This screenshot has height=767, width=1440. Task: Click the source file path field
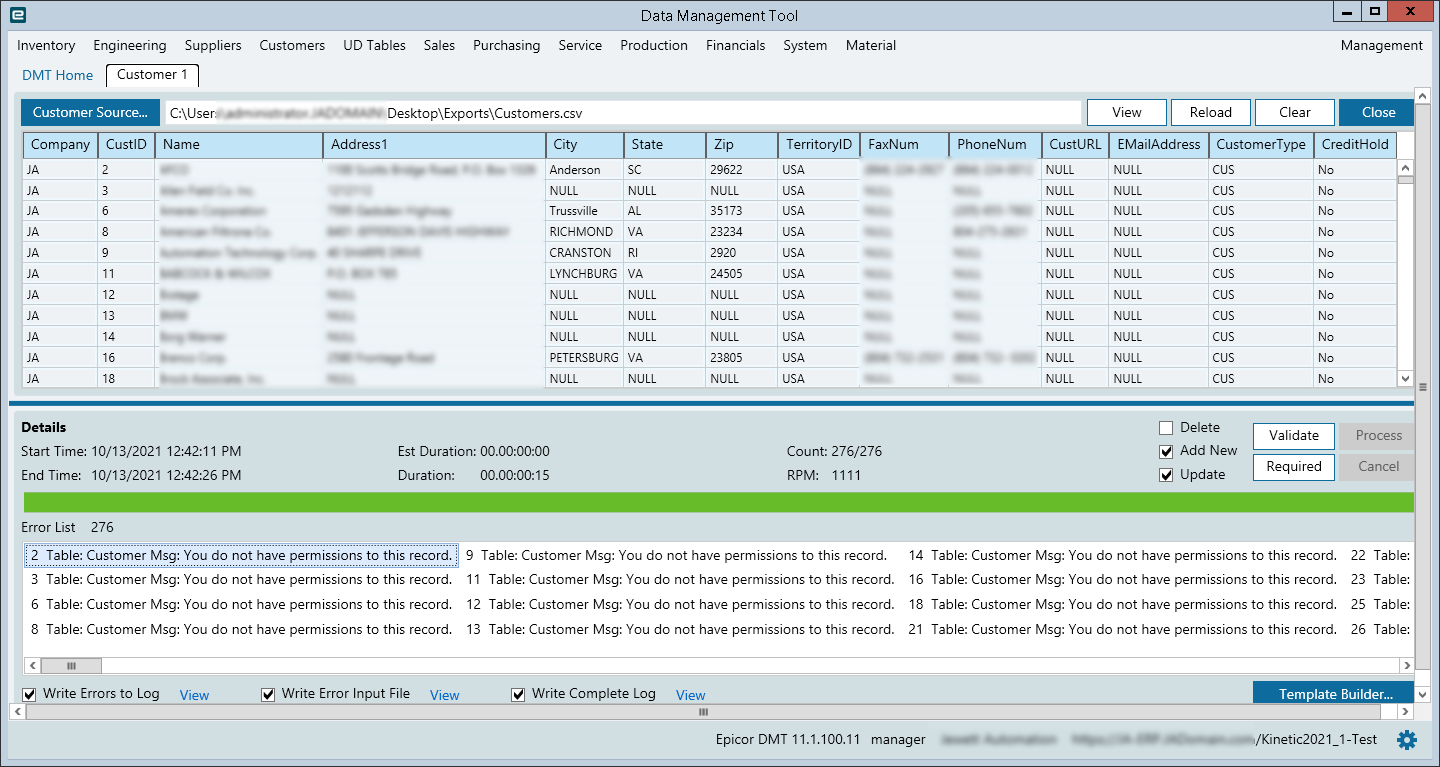pyautogui.click(x=622, y=112)
